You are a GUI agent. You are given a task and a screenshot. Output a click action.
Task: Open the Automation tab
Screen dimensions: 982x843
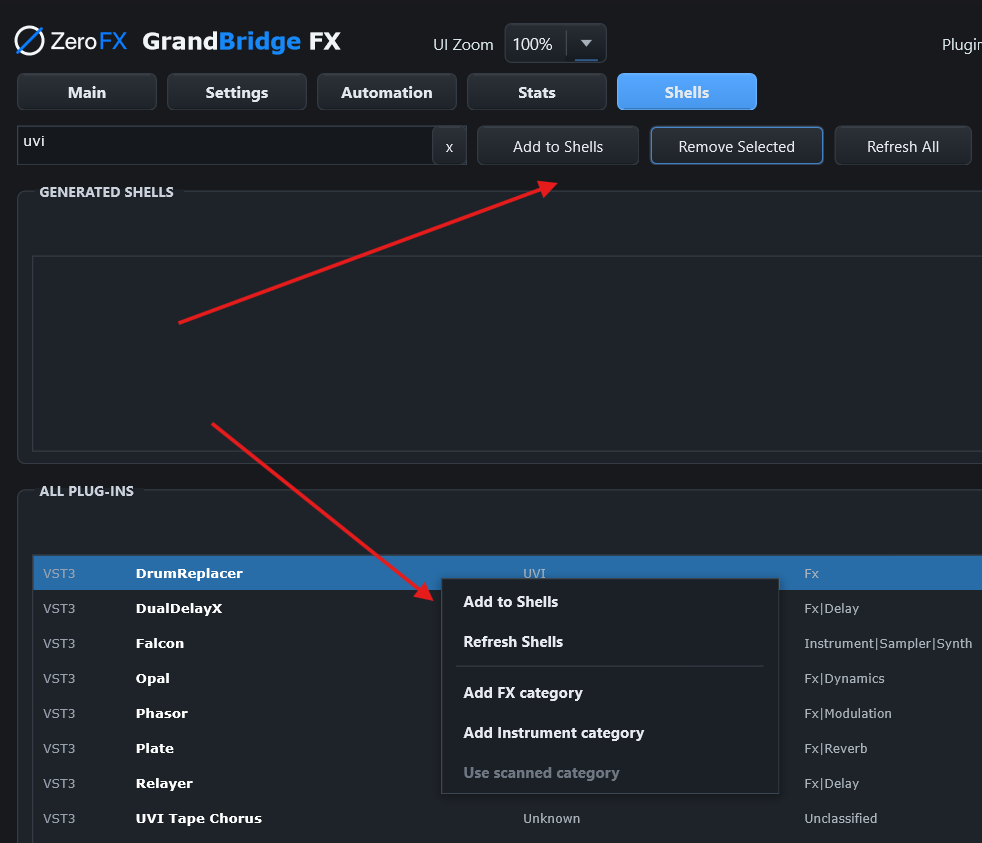(386, 92)
